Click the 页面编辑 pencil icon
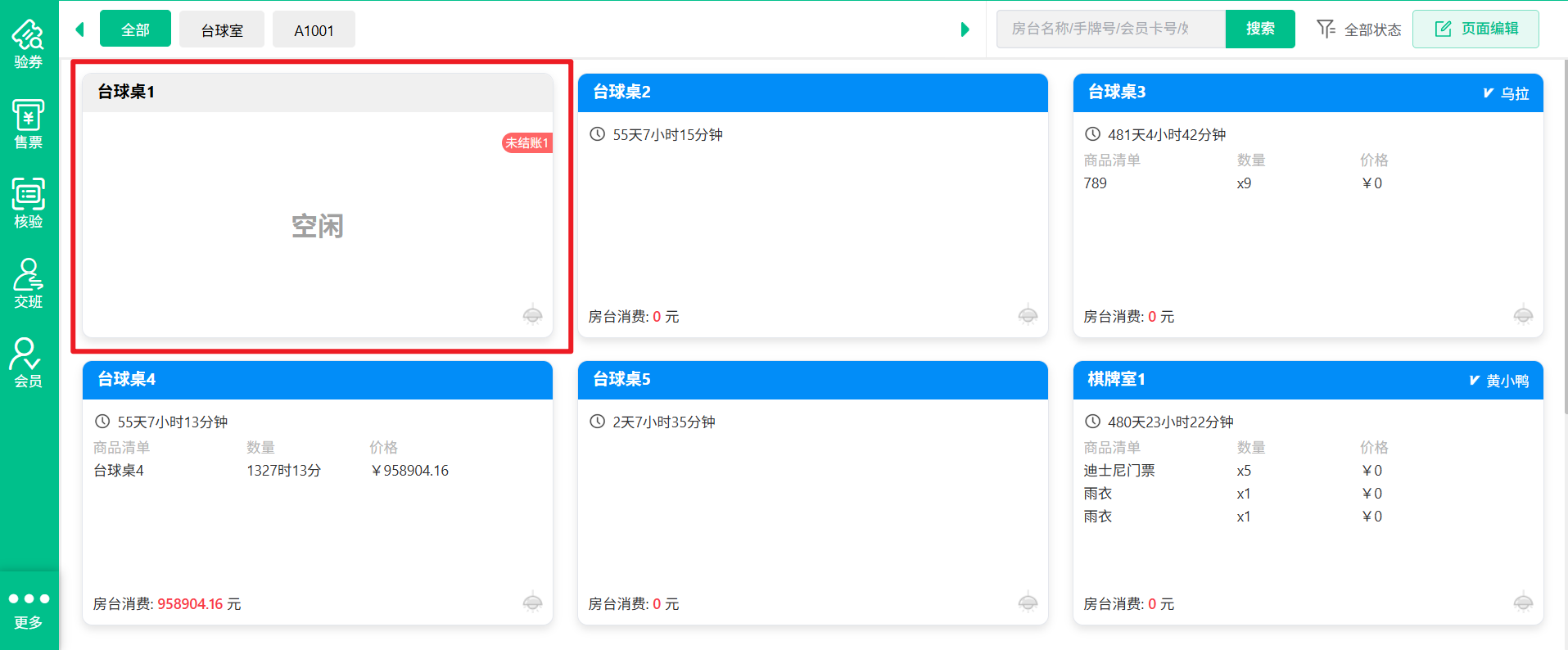 click(1443, 29)
